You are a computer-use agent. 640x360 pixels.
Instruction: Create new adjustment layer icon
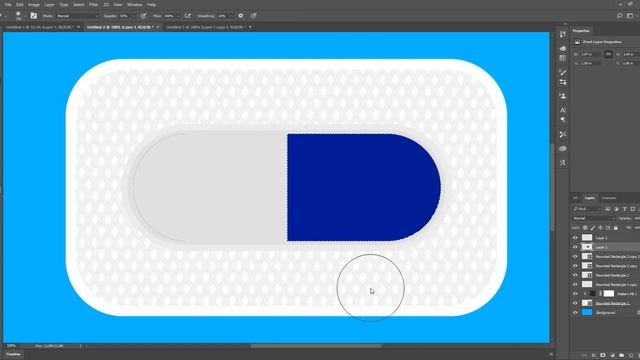(x=612, y=355)
